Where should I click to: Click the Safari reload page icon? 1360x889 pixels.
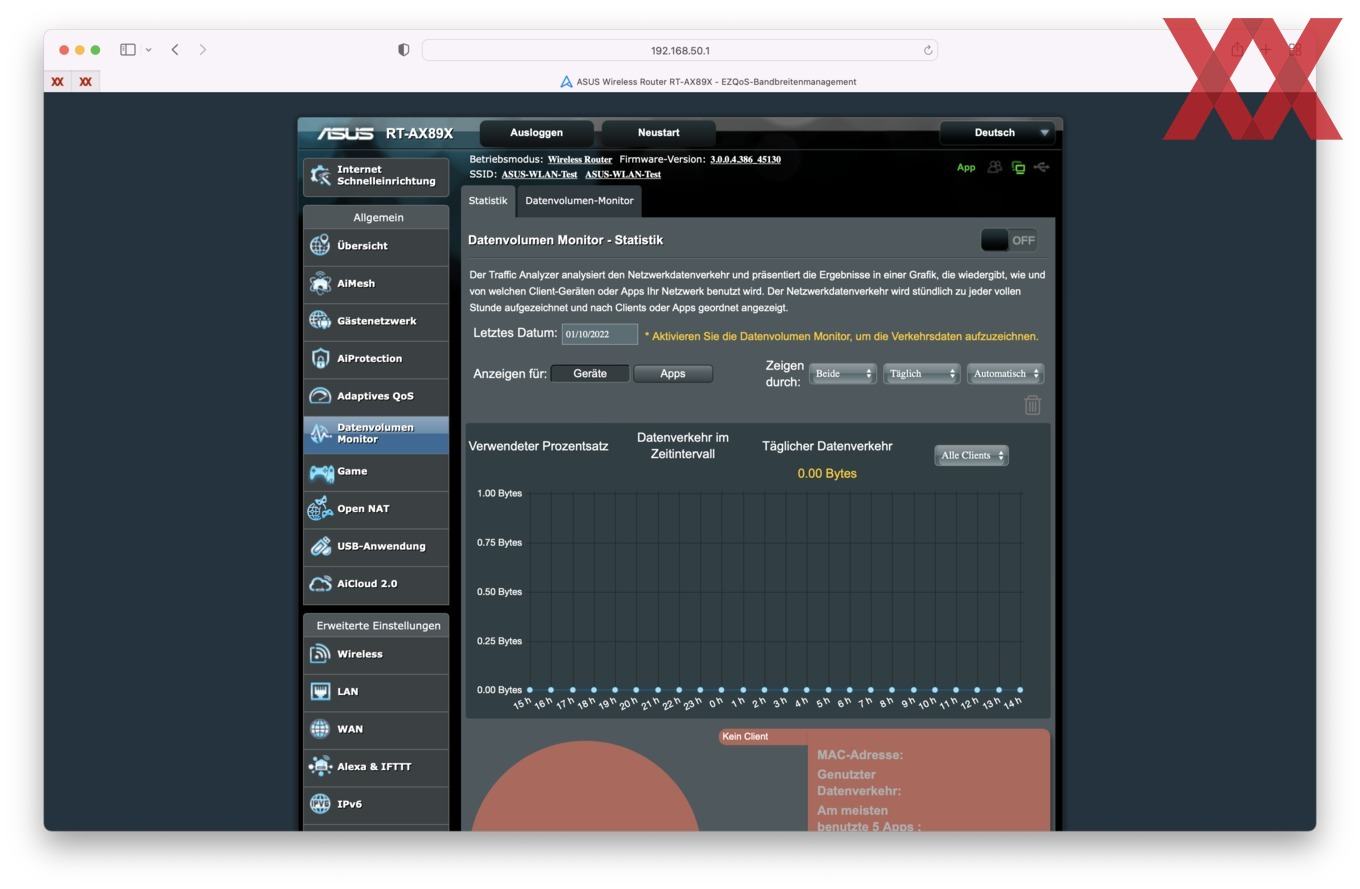coord(928,50)
